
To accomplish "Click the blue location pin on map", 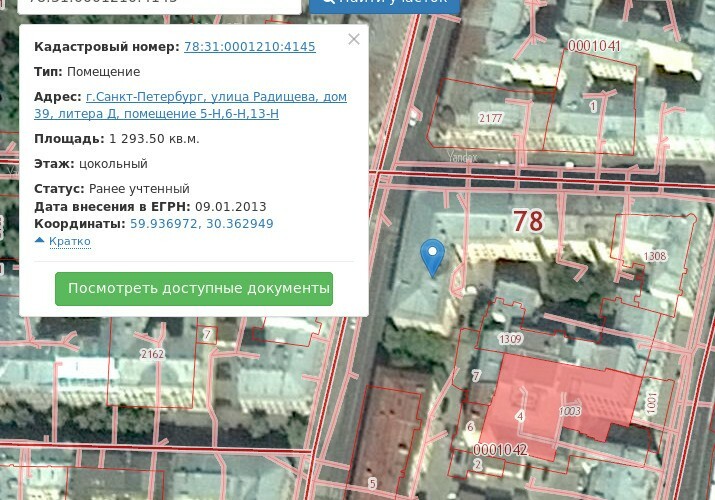I will 432,256.
